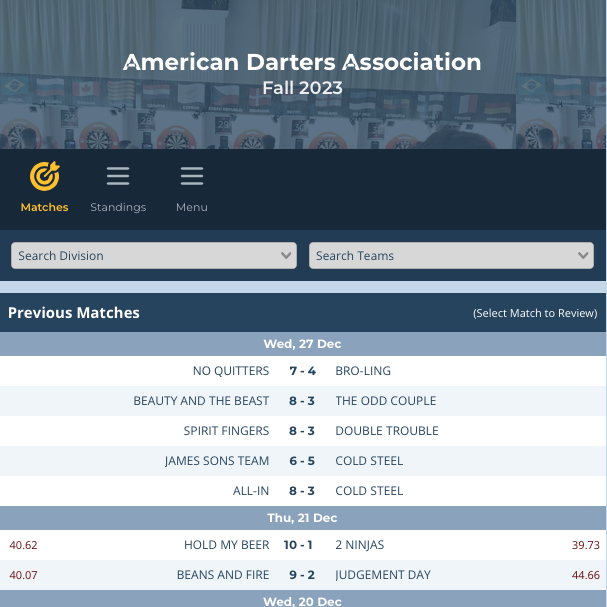The height and width of the screenshot is (607, 607).
Task: Click the 44.66 average for Judgement Day
Action: (x=585, y=575)
